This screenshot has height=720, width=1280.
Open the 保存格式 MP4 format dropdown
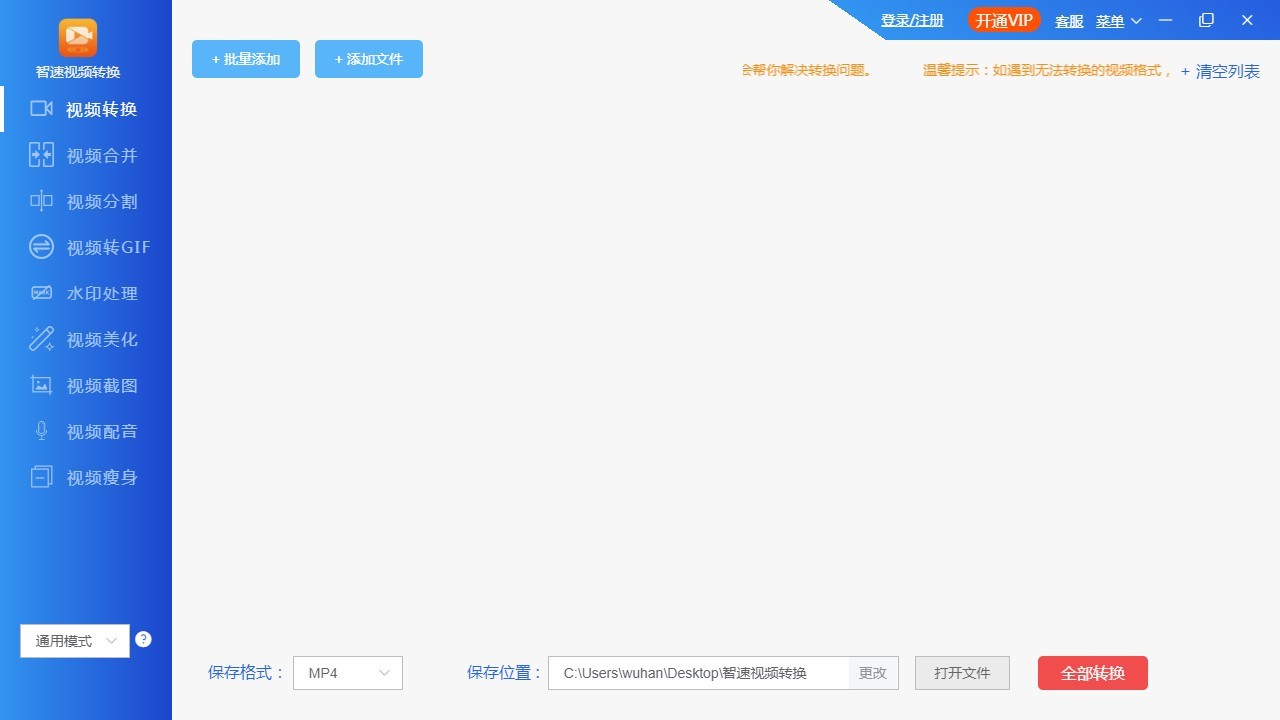pos(347,673)
